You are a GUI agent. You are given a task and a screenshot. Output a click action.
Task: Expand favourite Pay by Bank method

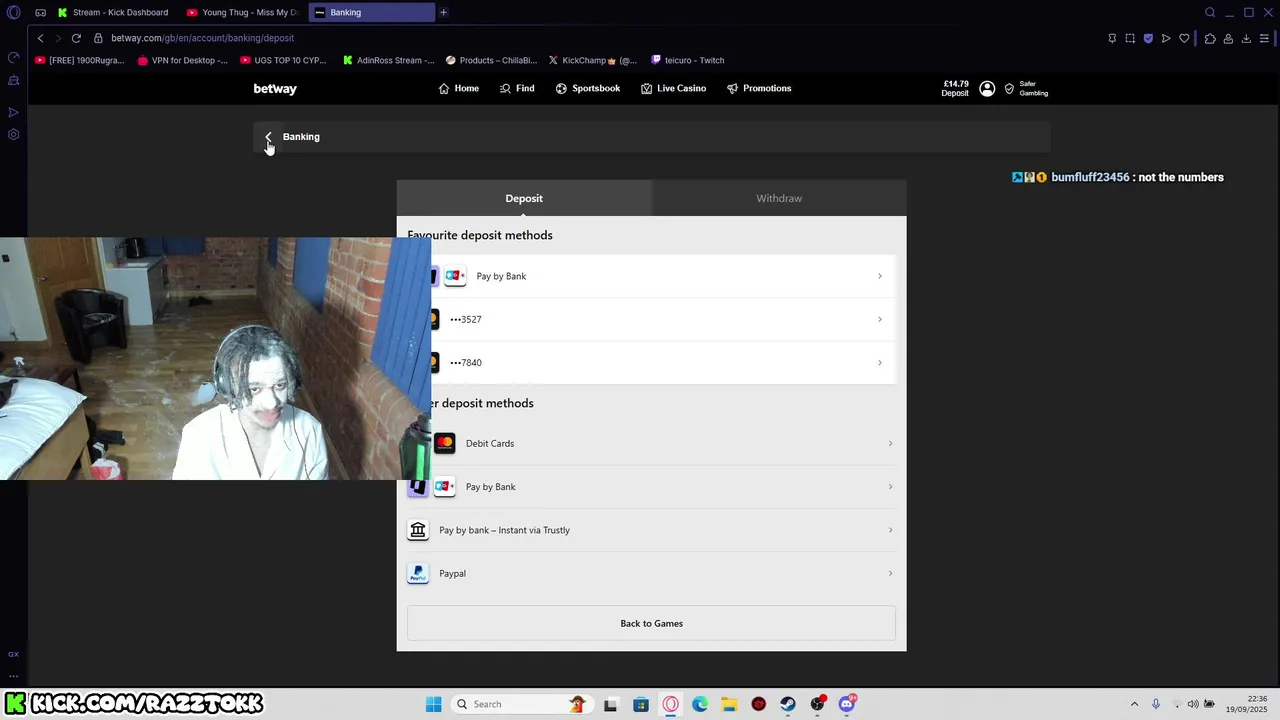click(x=880, y=276)
